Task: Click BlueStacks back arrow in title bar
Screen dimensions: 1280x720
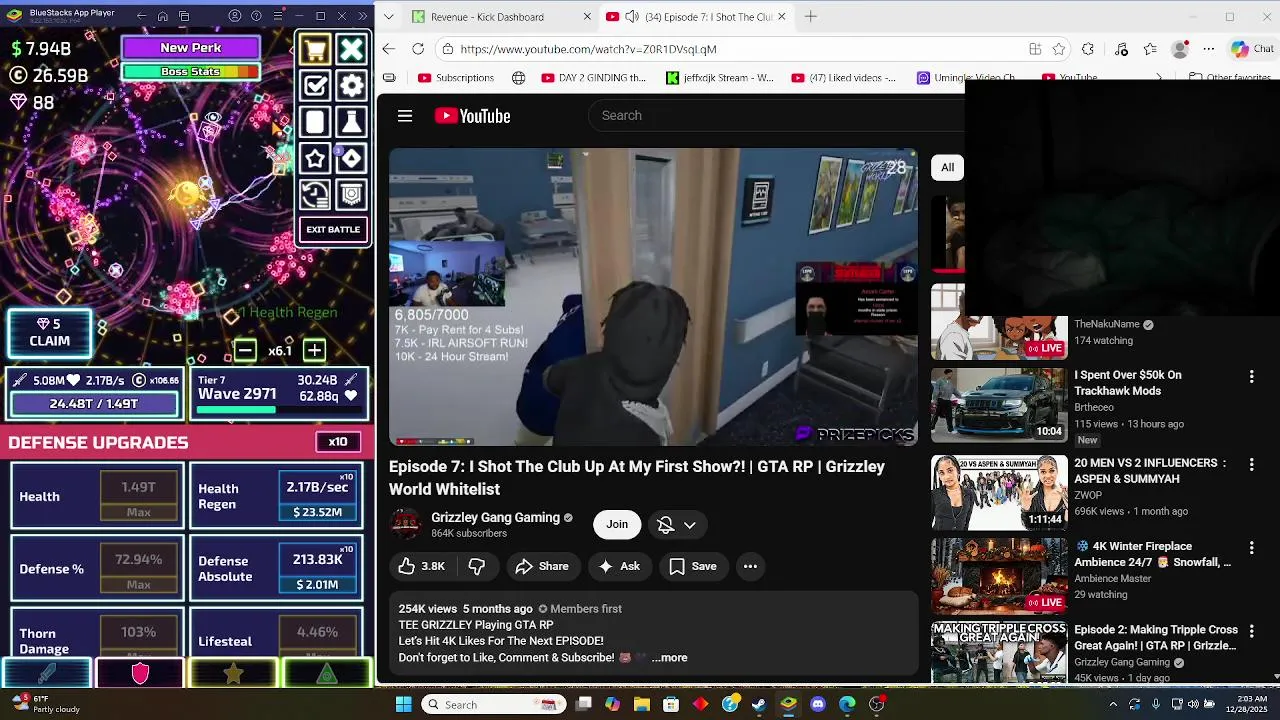Action: 141,16
